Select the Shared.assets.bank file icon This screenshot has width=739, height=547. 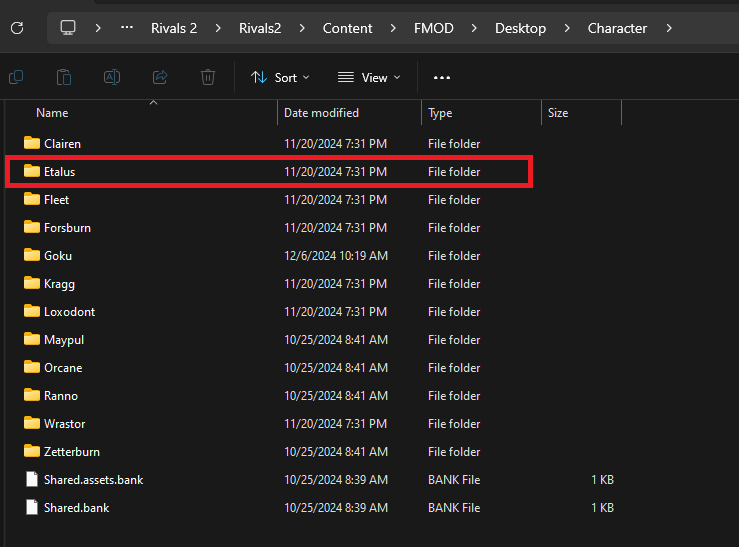point(32,479)
